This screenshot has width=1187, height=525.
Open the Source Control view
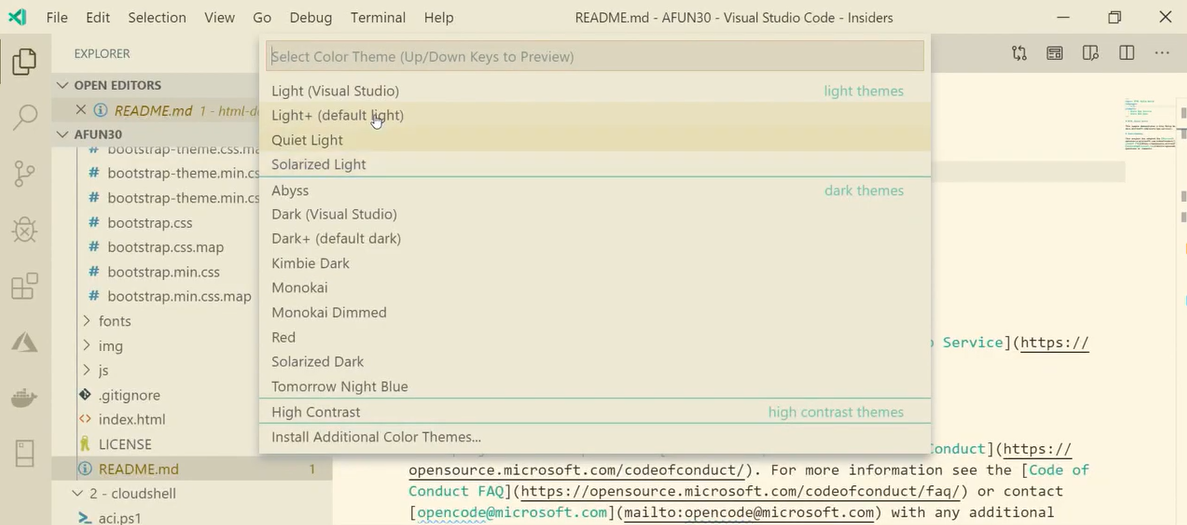25,173
